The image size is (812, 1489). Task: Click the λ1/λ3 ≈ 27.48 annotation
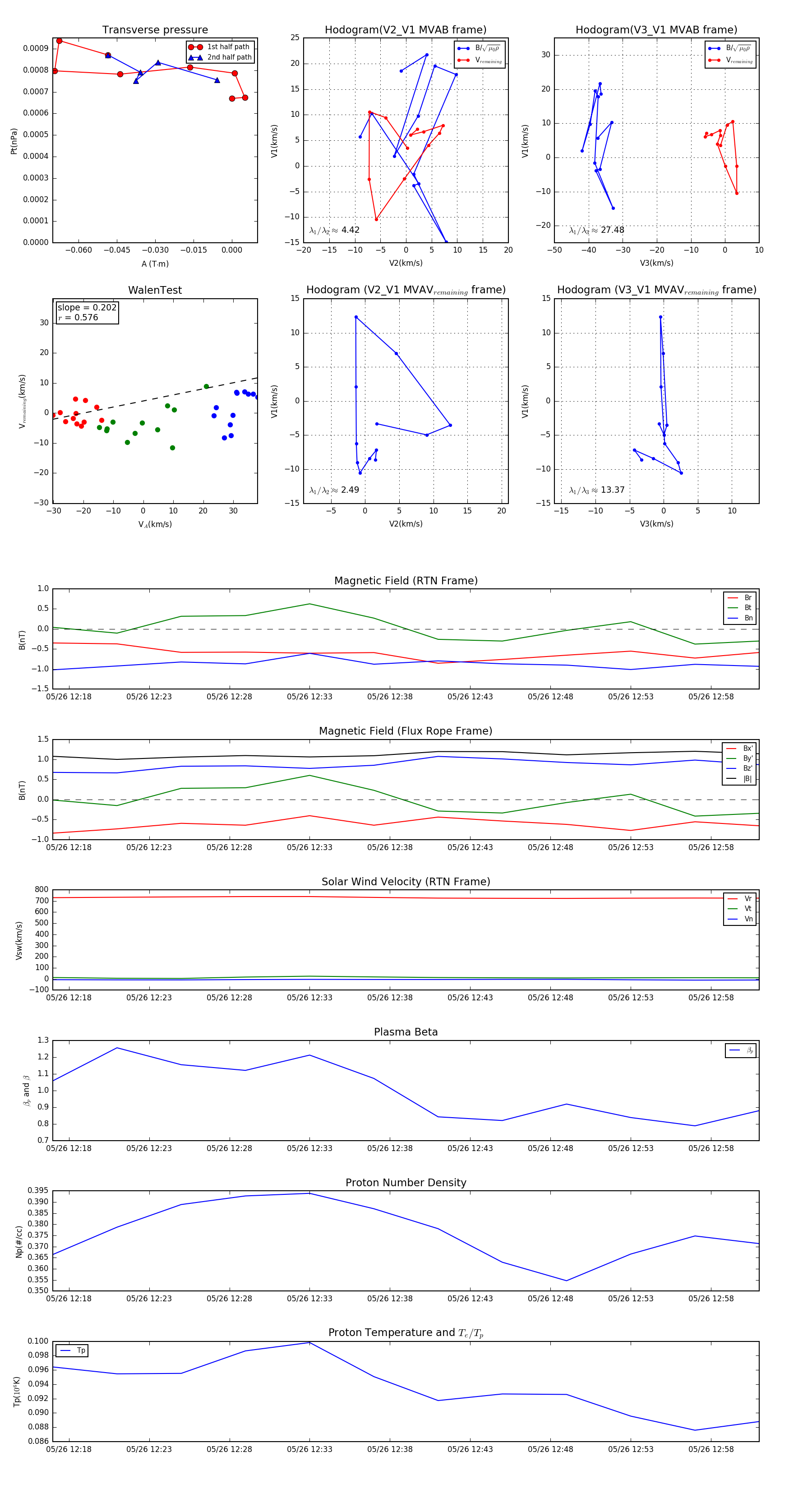[x=596, y=230]
